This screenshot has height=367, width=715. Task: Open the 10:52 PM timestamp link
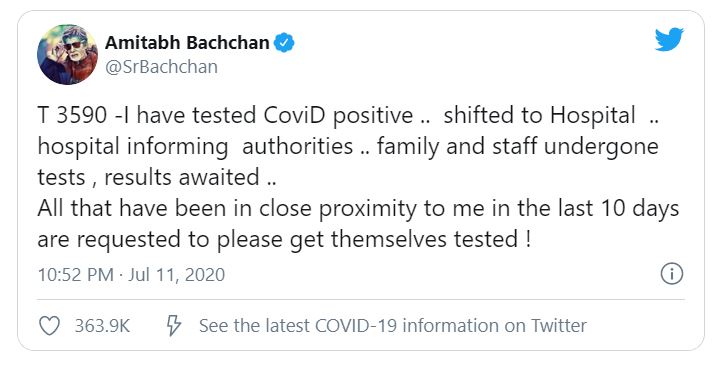[75, 275]
